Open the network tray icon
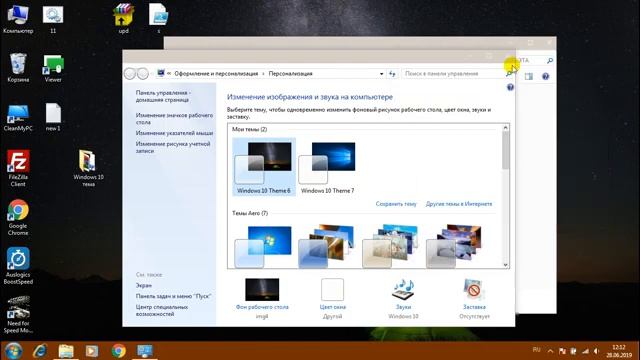Image resolution: width=640 pixels, height=360 pixels. pos(585,351)
